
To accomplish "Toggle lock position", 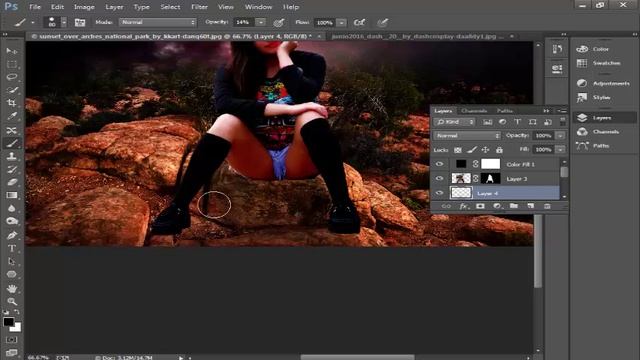I will point(485,150).
